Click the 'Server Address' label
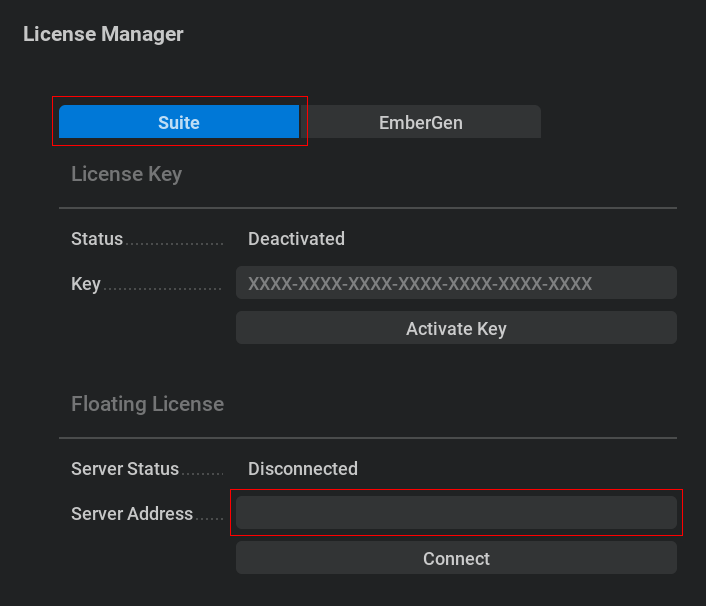This screenshot has width=706, height=606. [132, 514]
